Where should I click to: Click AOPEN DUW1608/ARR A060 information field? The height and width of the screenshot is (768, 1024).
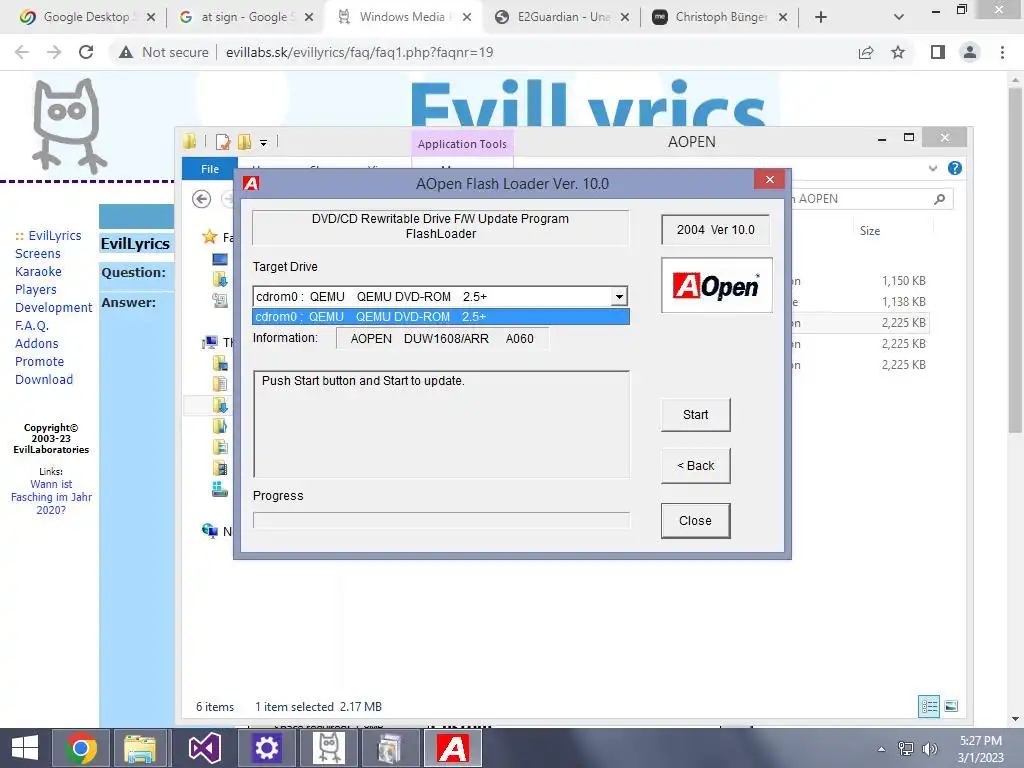point(442,338)
